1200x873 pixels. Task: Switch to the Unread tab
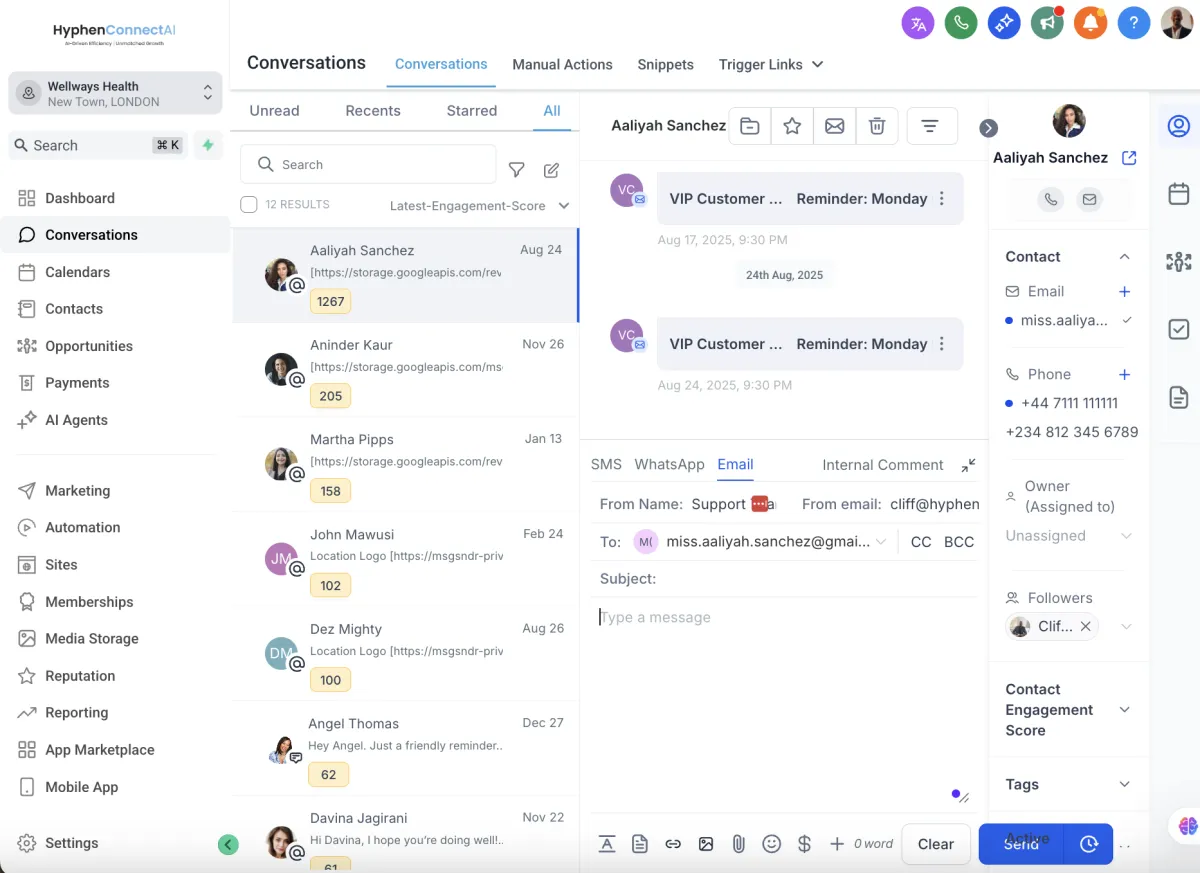click(x=274, y=111)
